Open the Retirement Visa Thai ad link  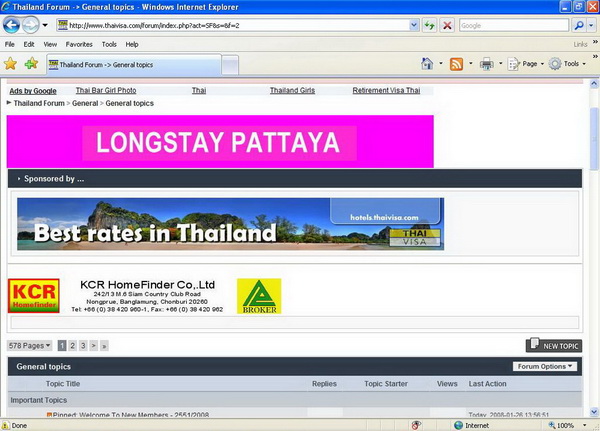pyautogui.click(x=386, y=90)
